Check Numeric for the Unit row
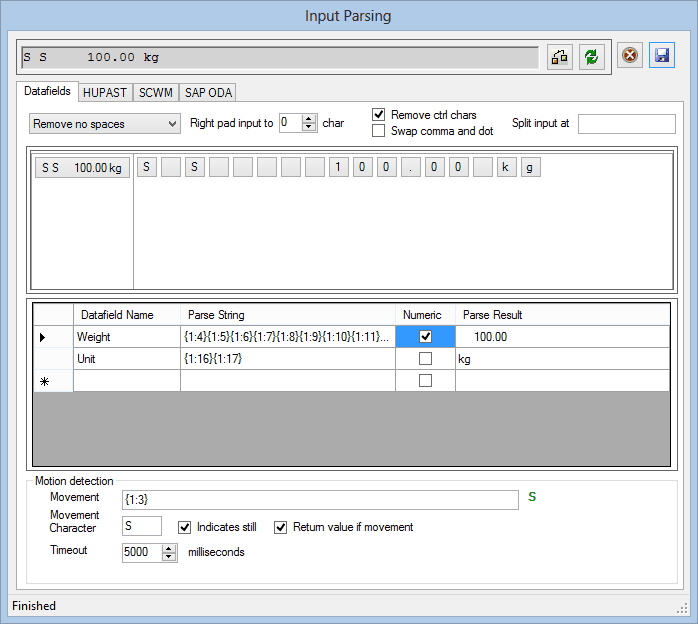This screenshot has height=624, width=698. coord(425,358)
